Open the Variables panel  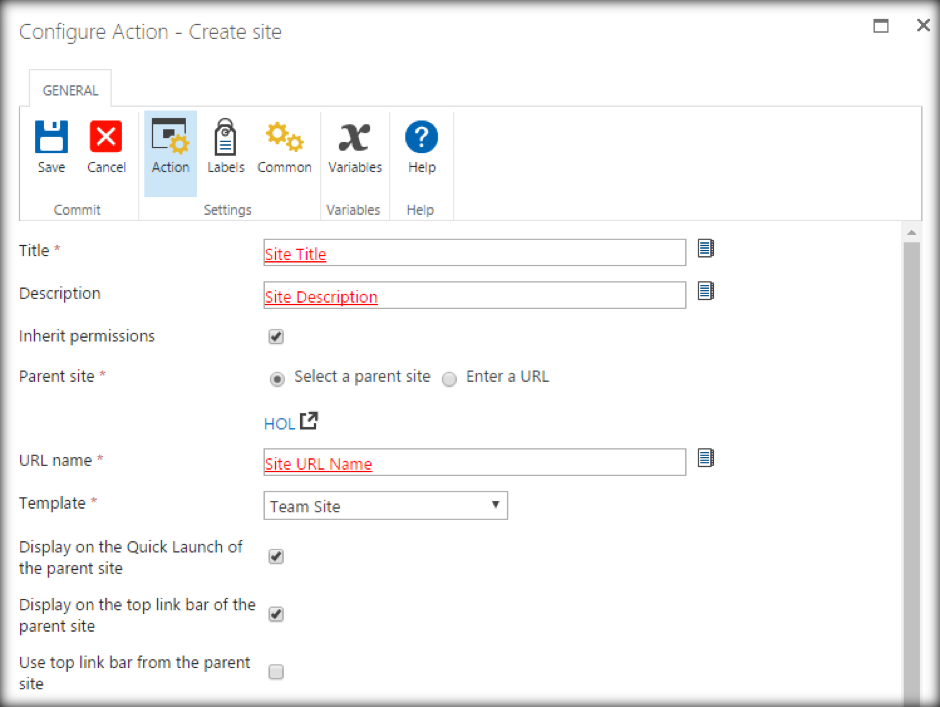tap(355, 137)
